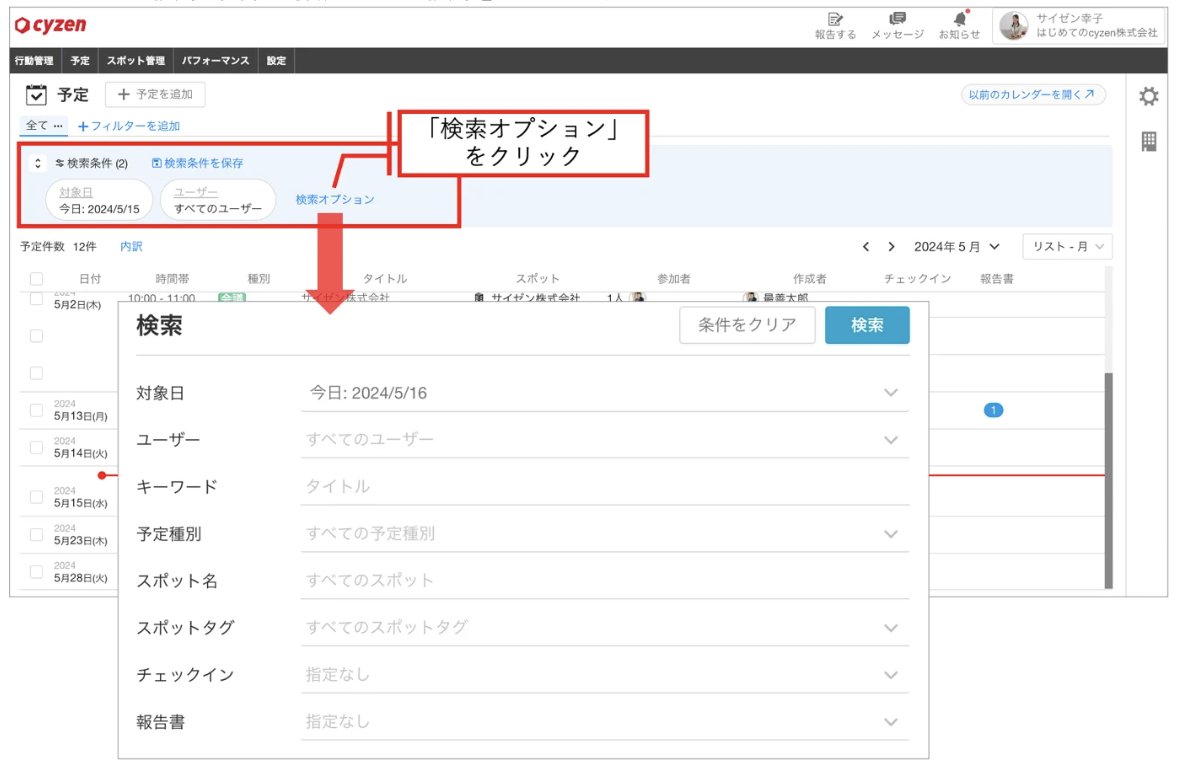Check the 5月13日(月) row checkbox
The height and width of the screenshot is (768, 1178).
(x=36, y=410)
